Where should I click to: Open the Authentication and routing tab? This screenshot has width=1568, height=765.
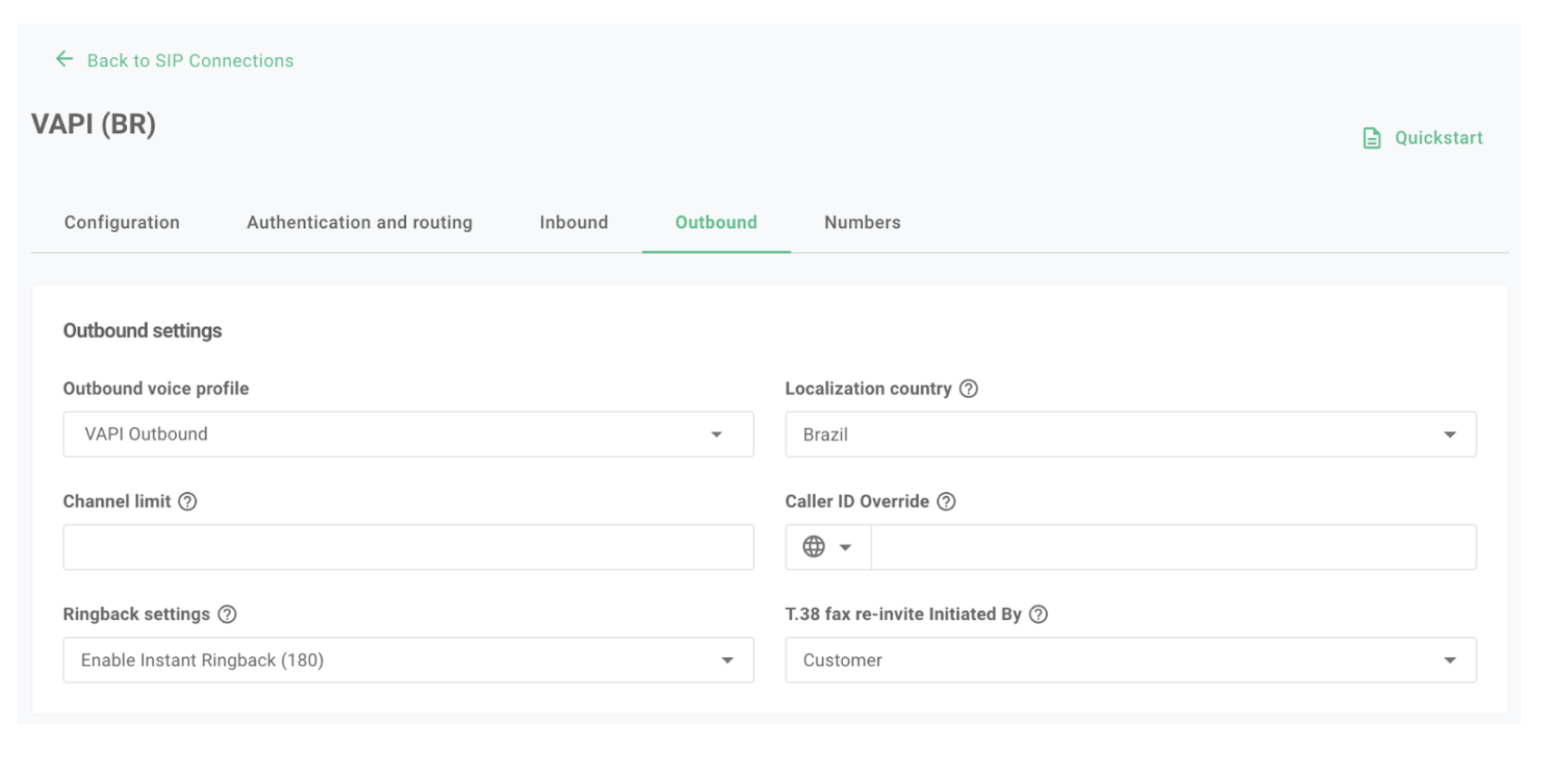(x=359, y=223)
